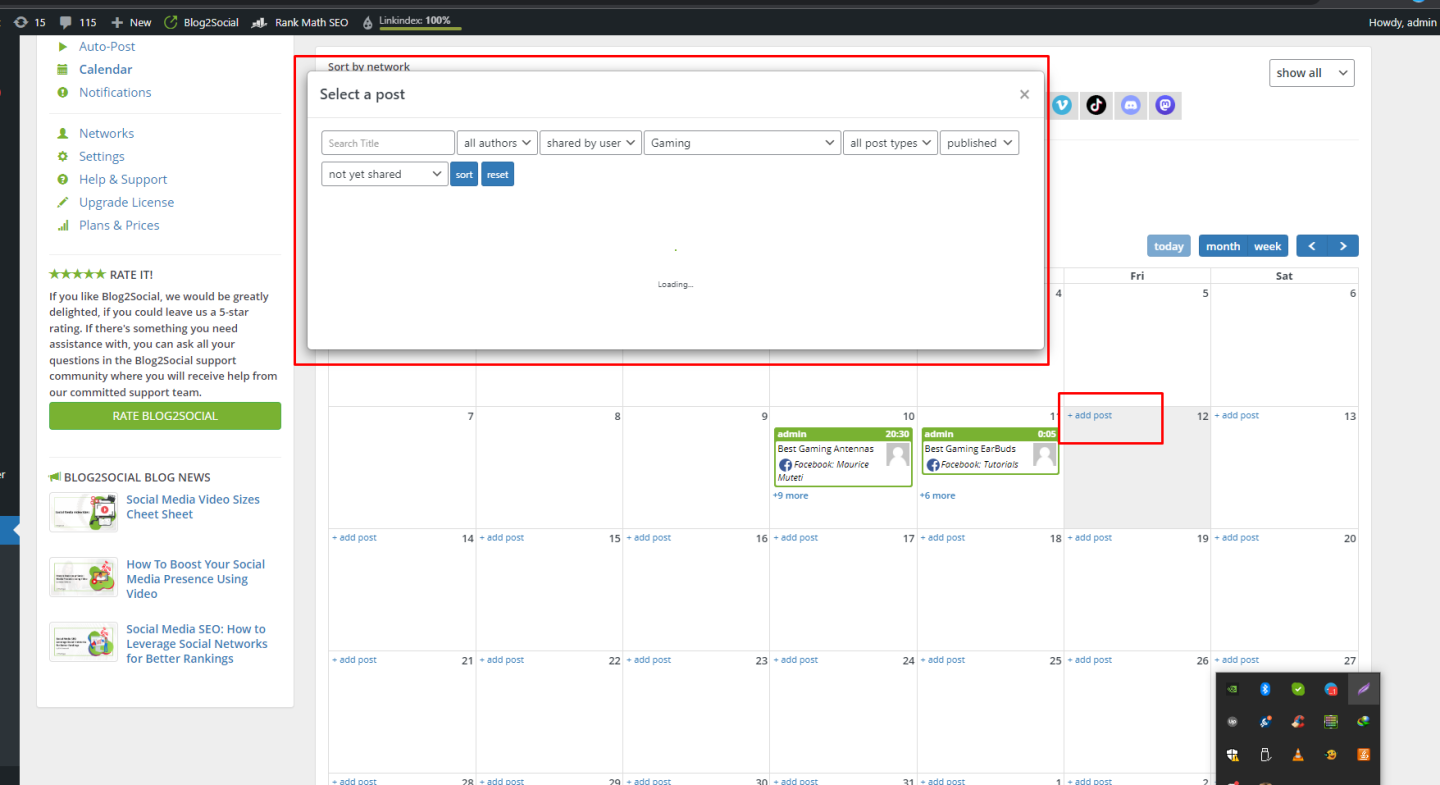Click green checkmark tray icon

[x=1297, y=689]
